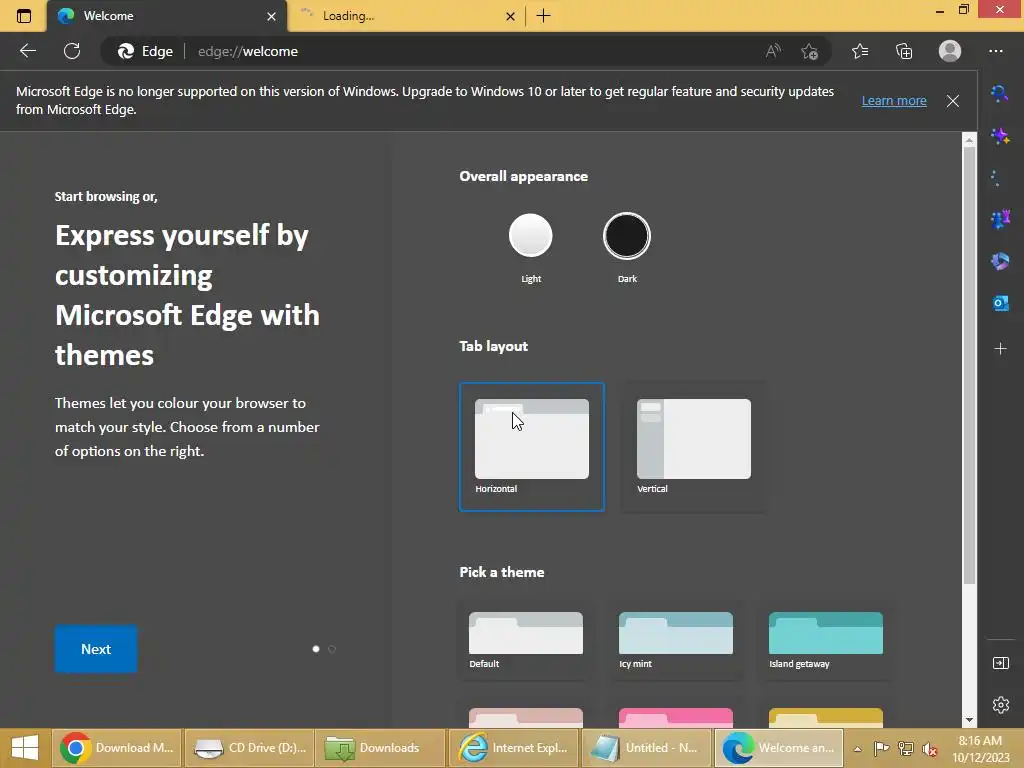Open the network tray icon
Image resolution: width=1024 pixels, height=768 pixels.
pyautogui.click(x=906, y=749)
